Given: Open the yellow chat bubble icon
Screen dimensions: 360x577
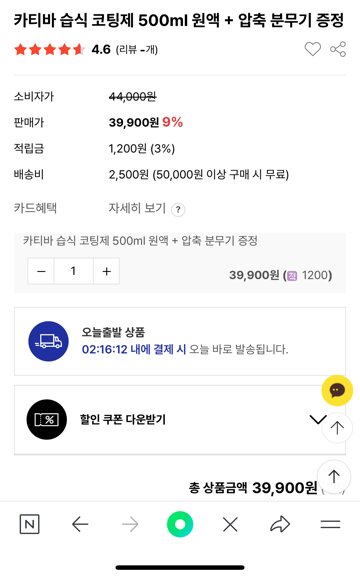Looking at the screenshot, I should 337,390.
